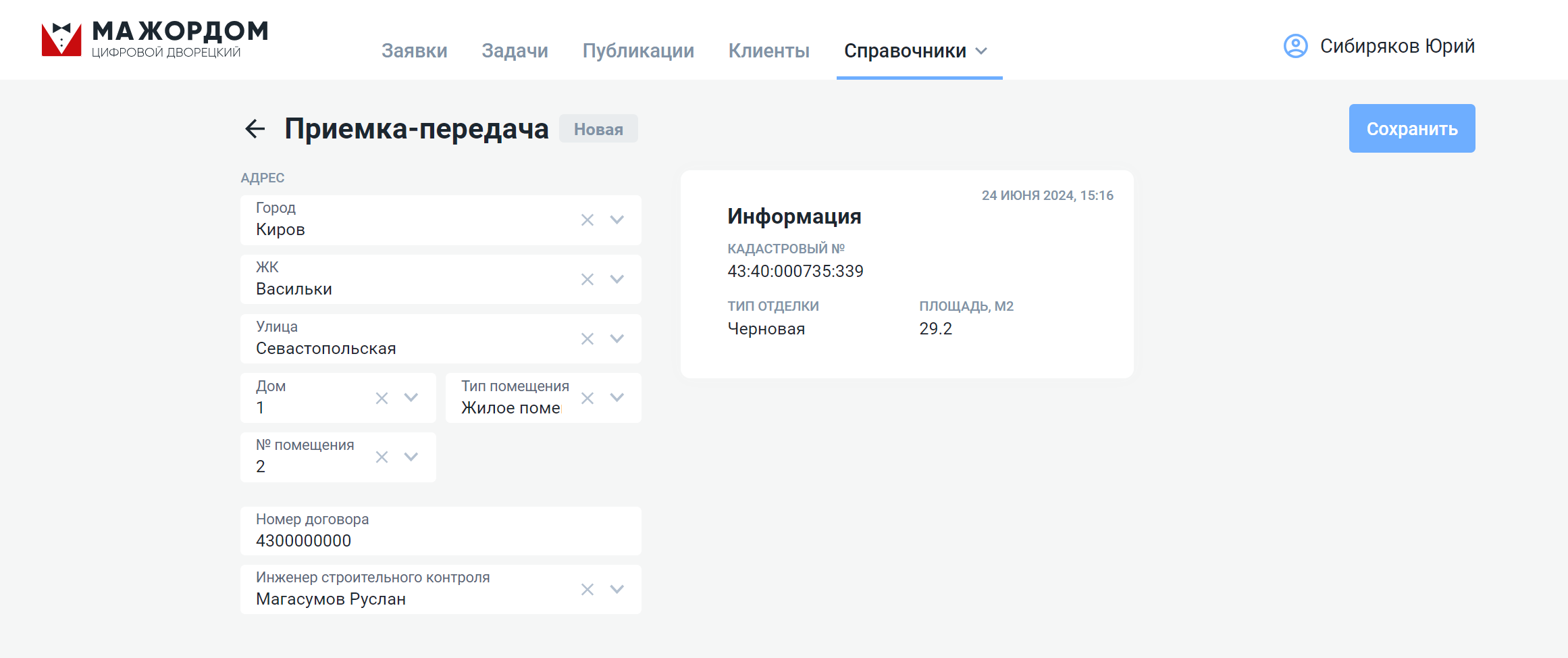Open the Дом dropdown chevron

click(411, 398)
